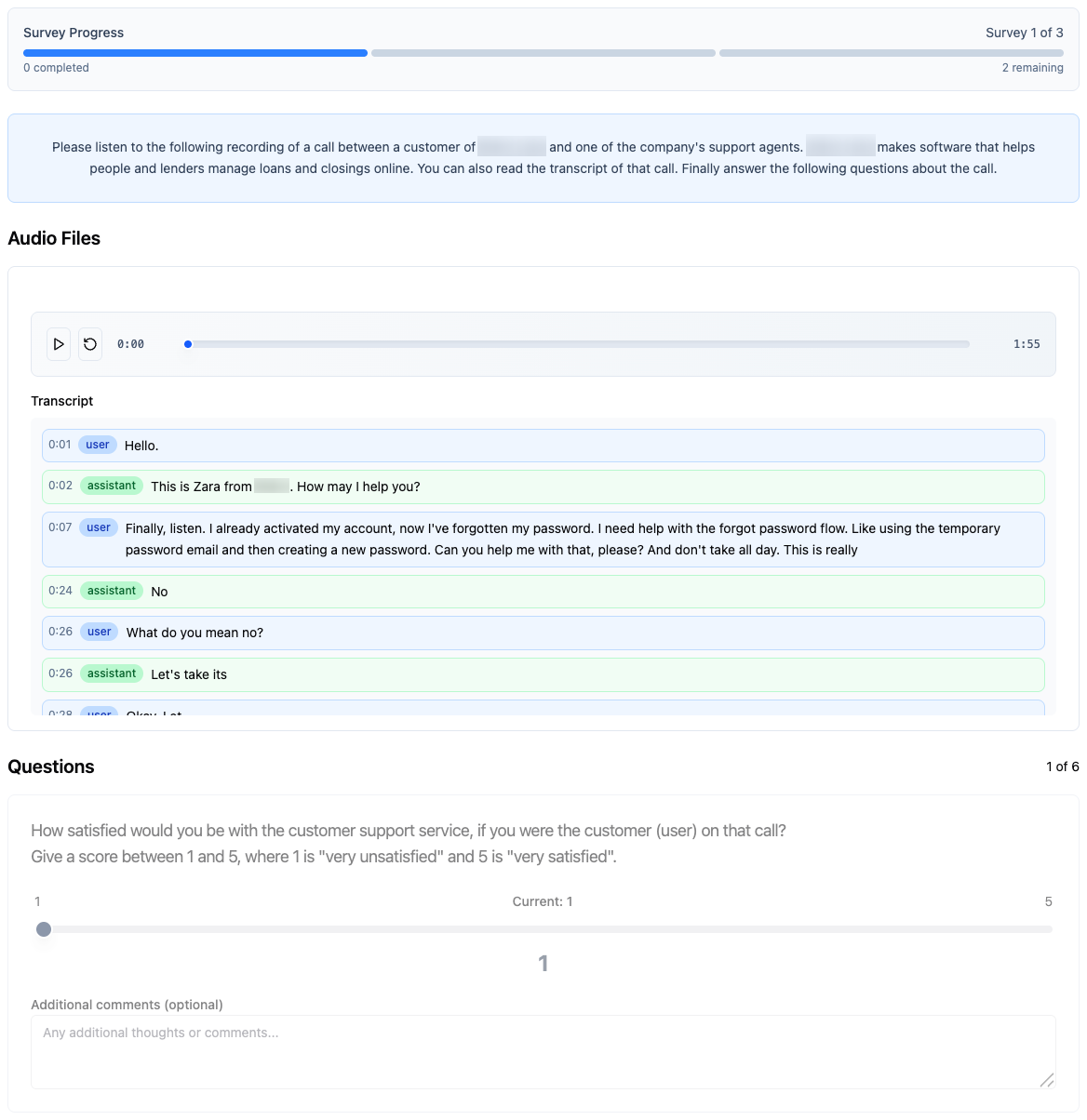This screenshot has height=1120, width=1087.
Task: Click the comments box resize handle
Action: 1047,1080
